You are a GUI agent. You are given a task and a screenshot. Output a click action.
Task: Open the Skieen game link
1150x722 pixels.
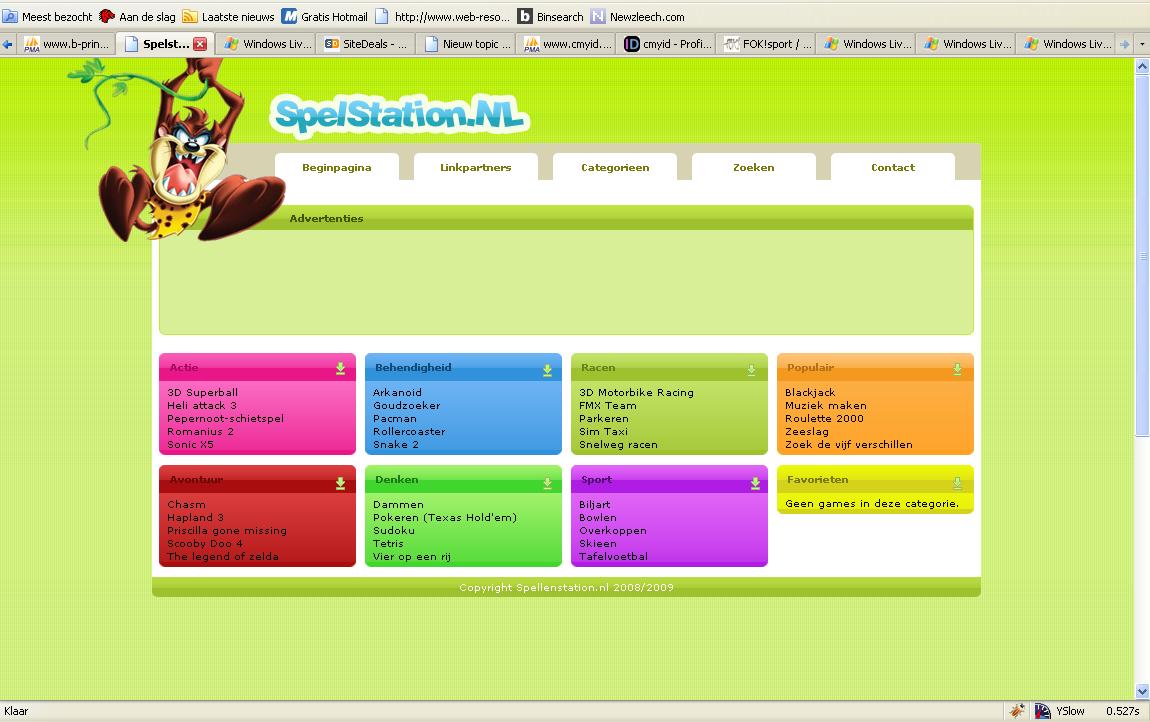pos(598,544)
